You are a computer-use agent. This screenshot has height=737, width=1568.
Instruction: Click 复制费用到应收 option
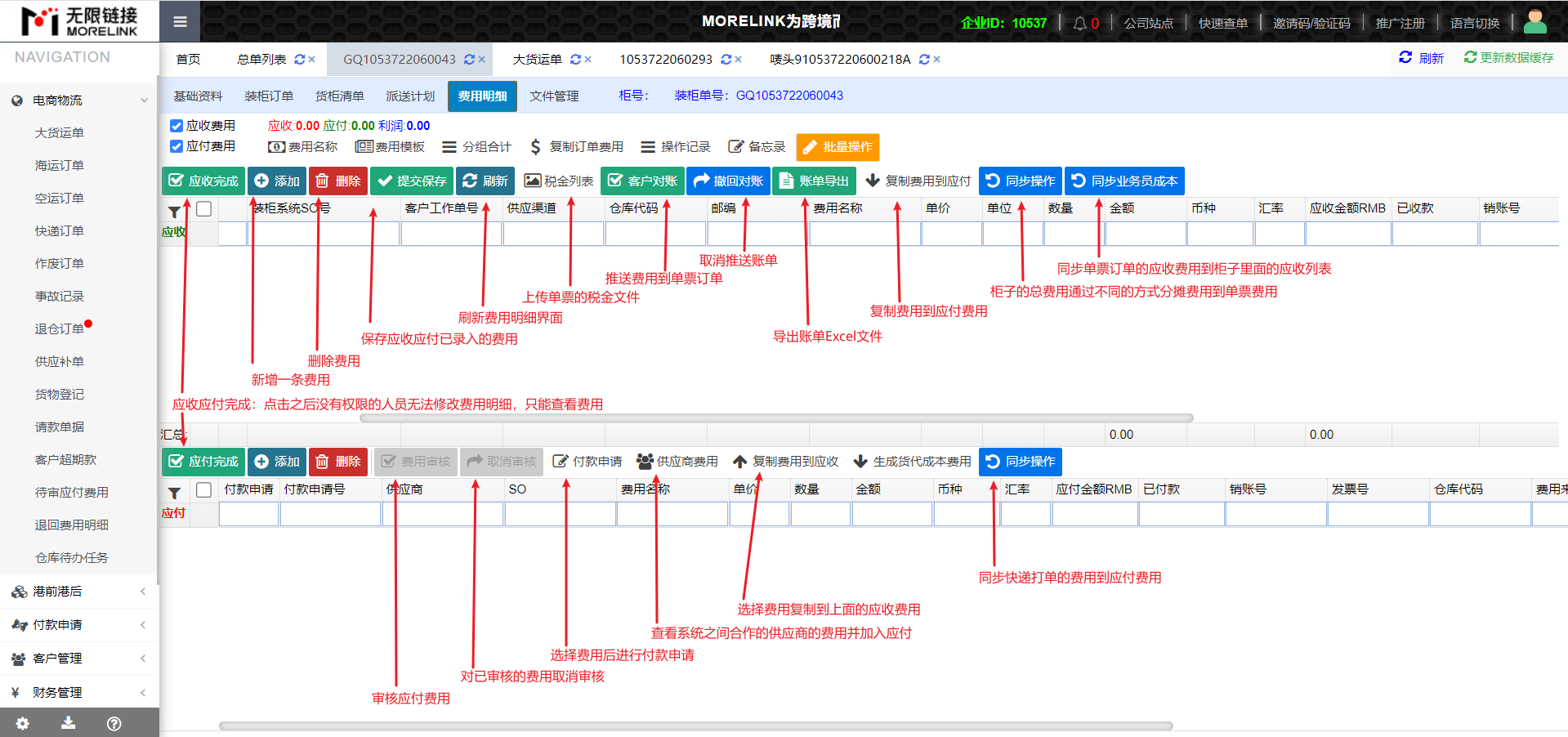coord(786,462)
